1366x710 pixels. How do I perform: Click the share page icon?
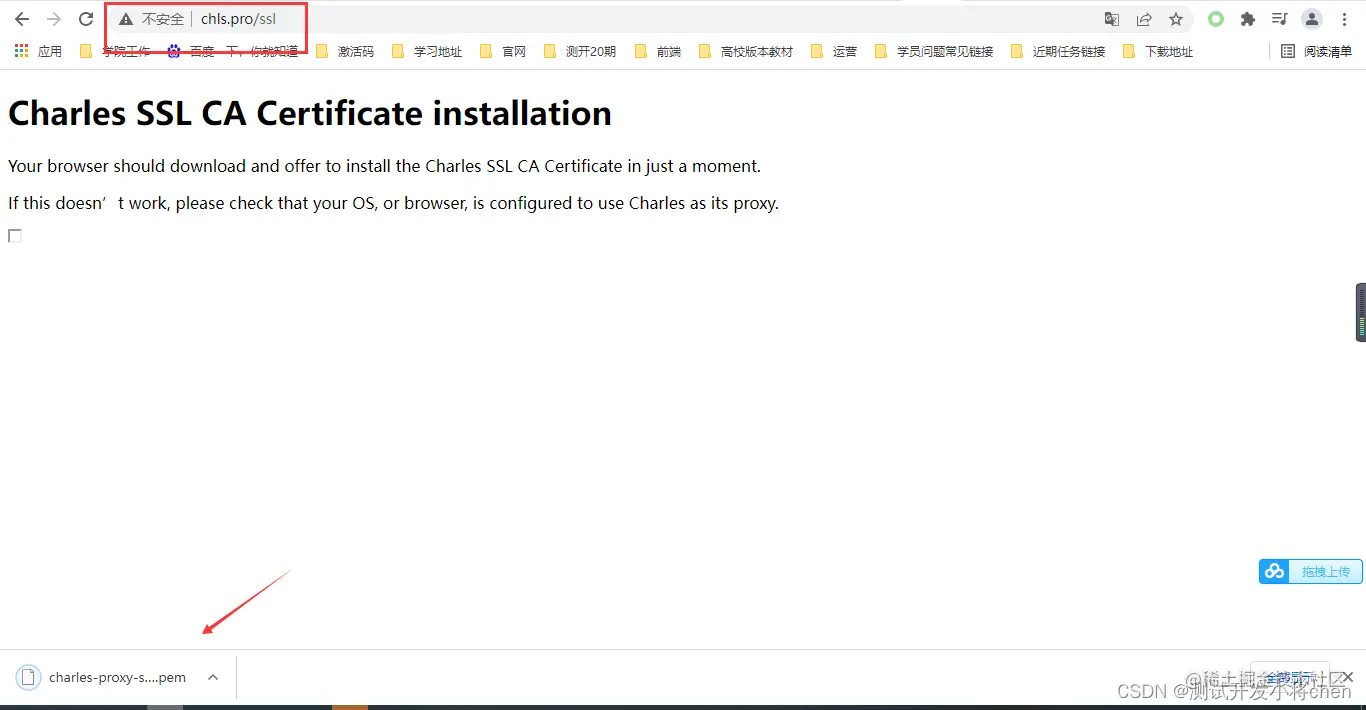pyautogui.click(x=1144, y=19)
